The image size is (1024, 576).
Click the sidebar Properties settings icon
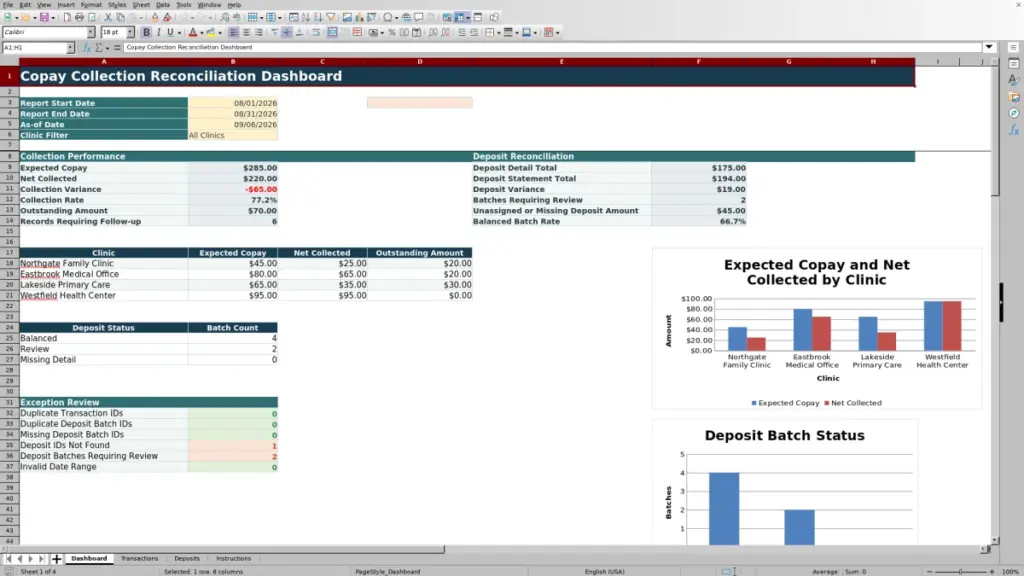point(1014,63)
